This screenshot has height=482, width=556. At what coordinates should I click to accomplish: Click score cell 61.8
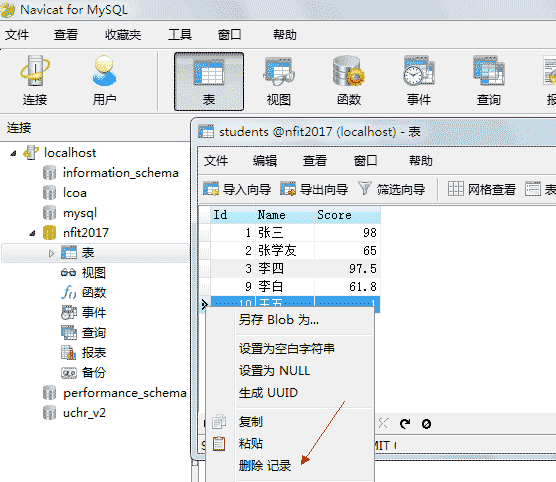[347, 286]
